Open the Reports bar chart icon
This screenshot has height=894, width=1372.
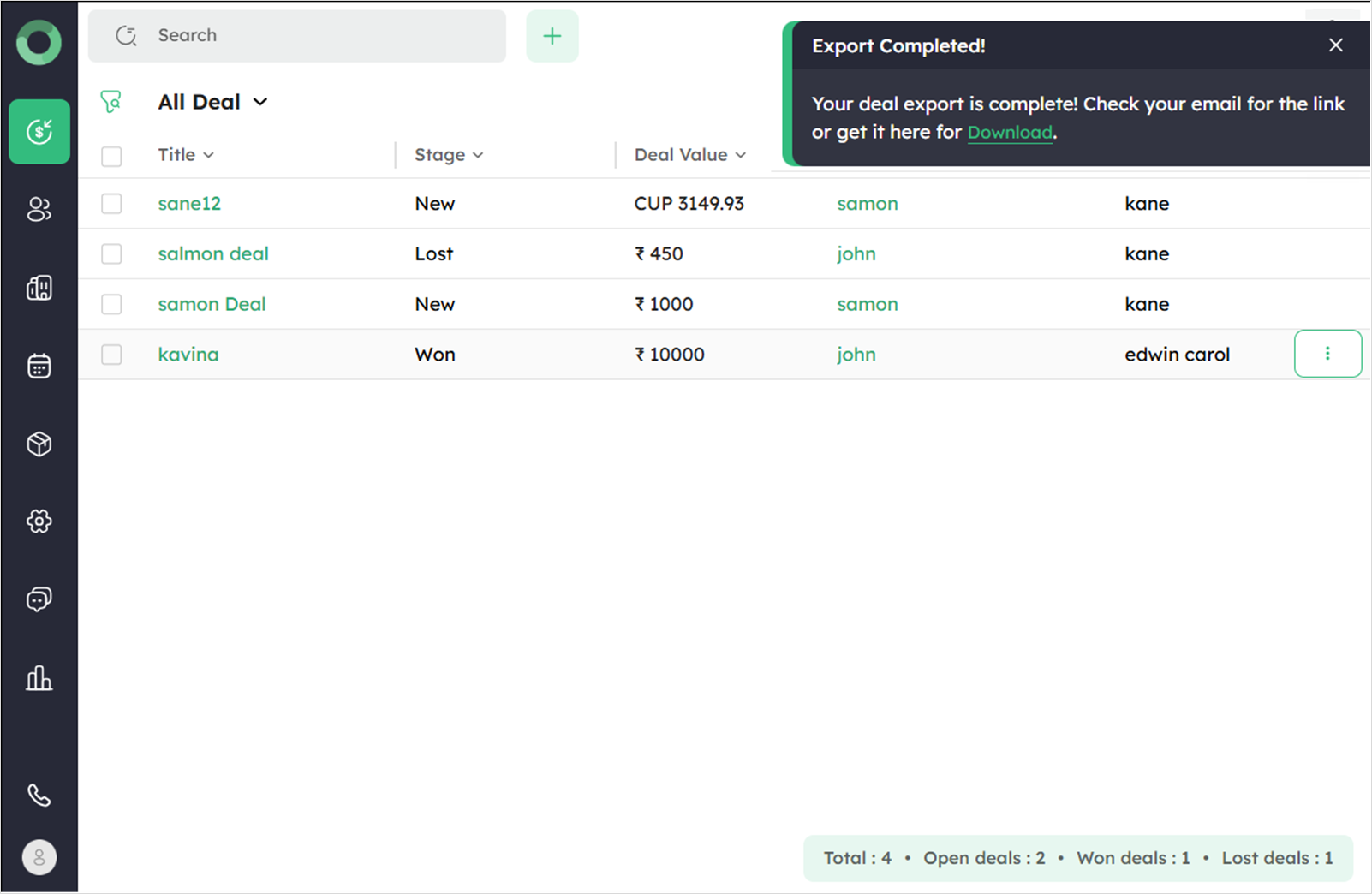point(39,678)
